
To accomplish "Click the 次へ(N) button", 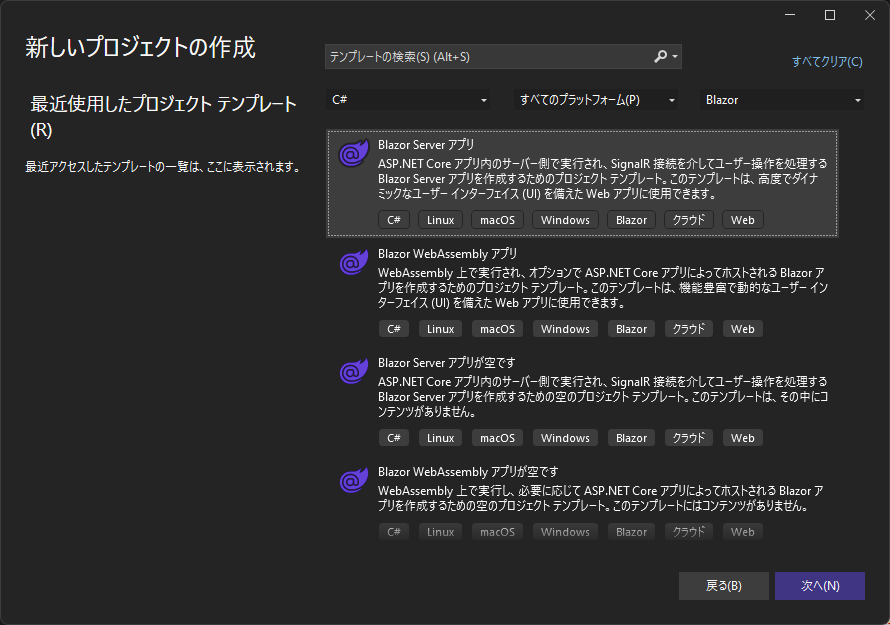I will click(x=820, y=586).
